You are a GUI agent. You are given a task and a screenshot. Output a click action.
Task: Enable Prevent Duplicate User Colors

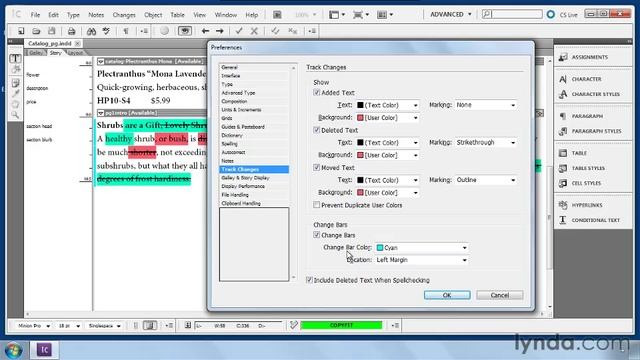(x=316, y=205)
